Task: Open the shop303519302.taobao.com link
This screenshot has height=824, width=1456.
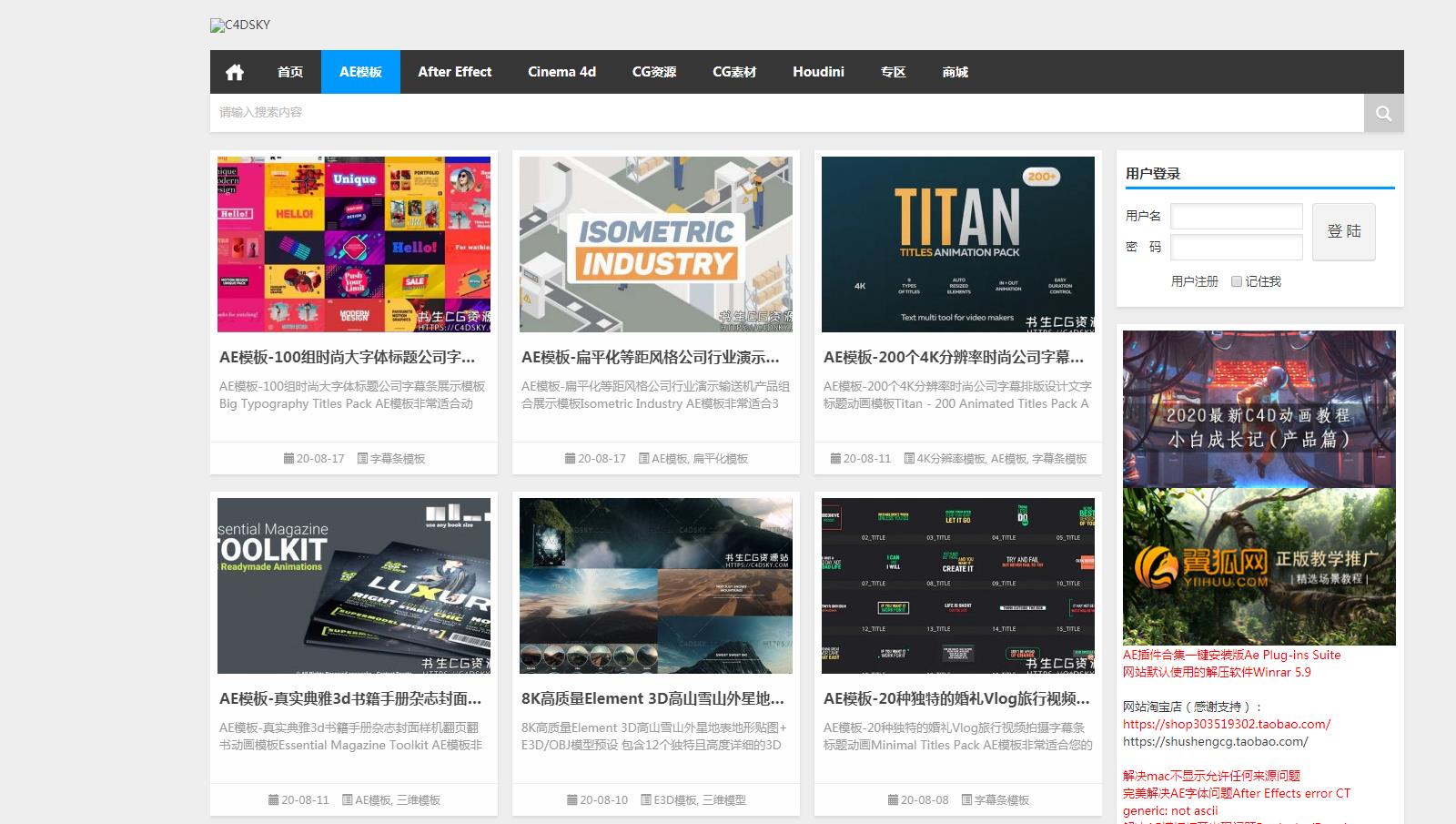Action: click(x=1226, y=725)
